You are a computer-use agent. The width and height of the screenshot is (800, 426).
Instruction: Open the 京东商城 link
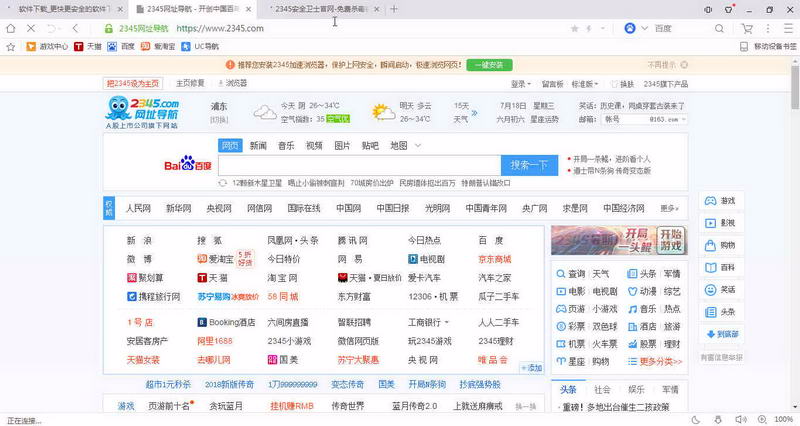(494, 259)
